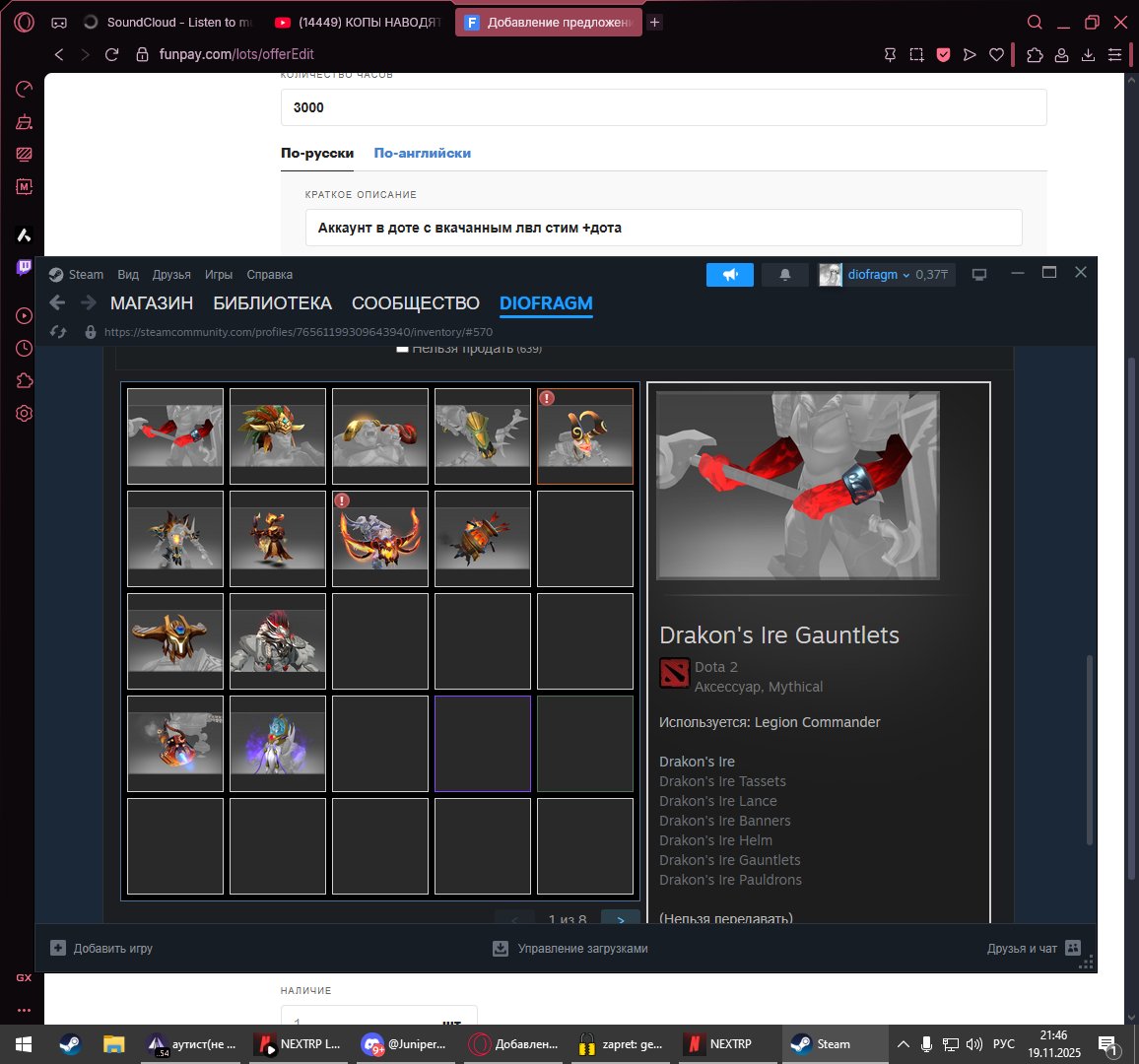
Task: Click the Remote Play monitor icon in Steam titlebar
Action: pos(979,275)
